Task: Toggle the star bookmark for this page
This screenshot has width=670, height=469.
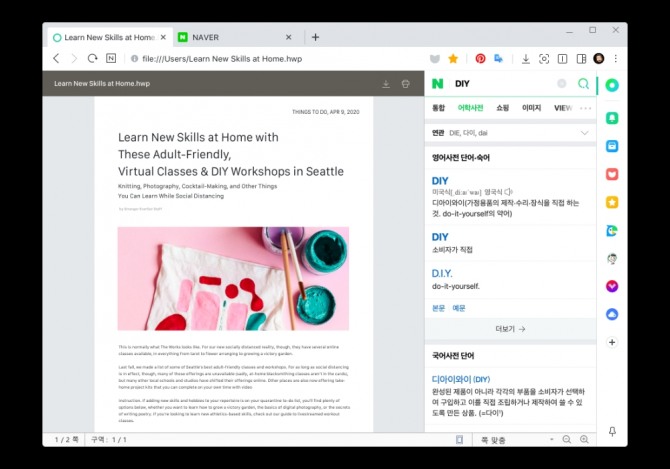Action: coord(453,59)
